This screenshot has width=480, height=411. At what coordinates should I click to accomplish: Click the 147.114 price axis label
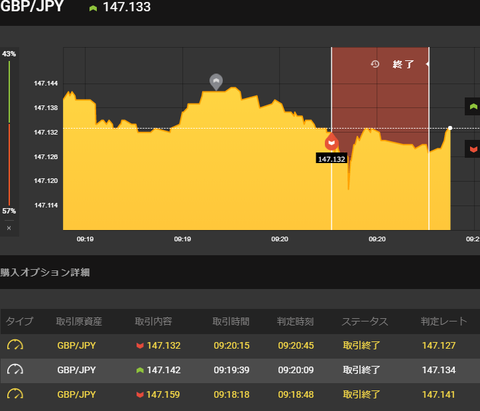point(46,205)
